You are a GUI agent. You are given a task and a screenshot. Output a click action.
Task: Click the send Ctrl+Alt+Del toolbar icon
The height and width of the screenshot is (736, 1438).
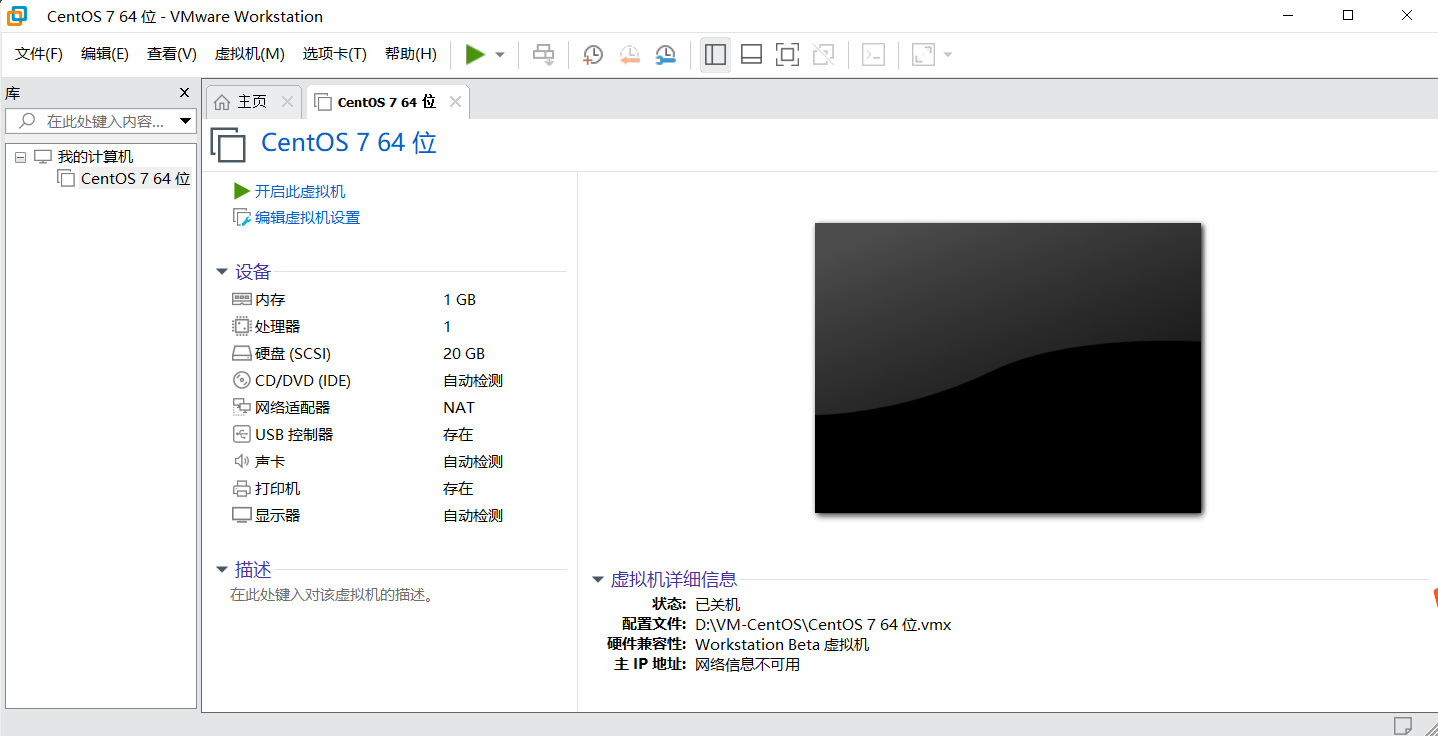pyautogui.click(x=544, y=54)
